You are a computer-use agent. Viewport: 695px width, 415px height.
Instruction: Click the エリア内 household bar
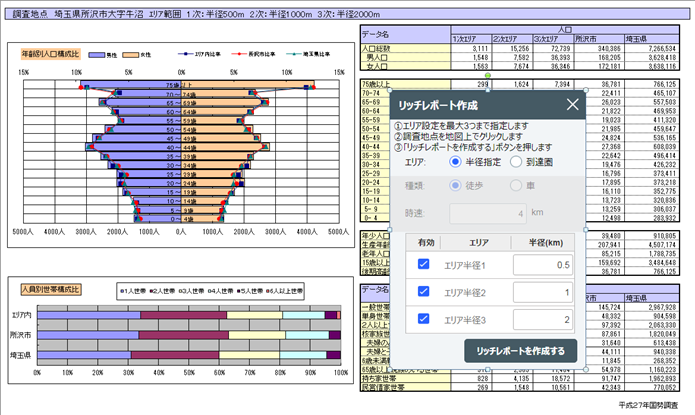(x=189, y=315)
